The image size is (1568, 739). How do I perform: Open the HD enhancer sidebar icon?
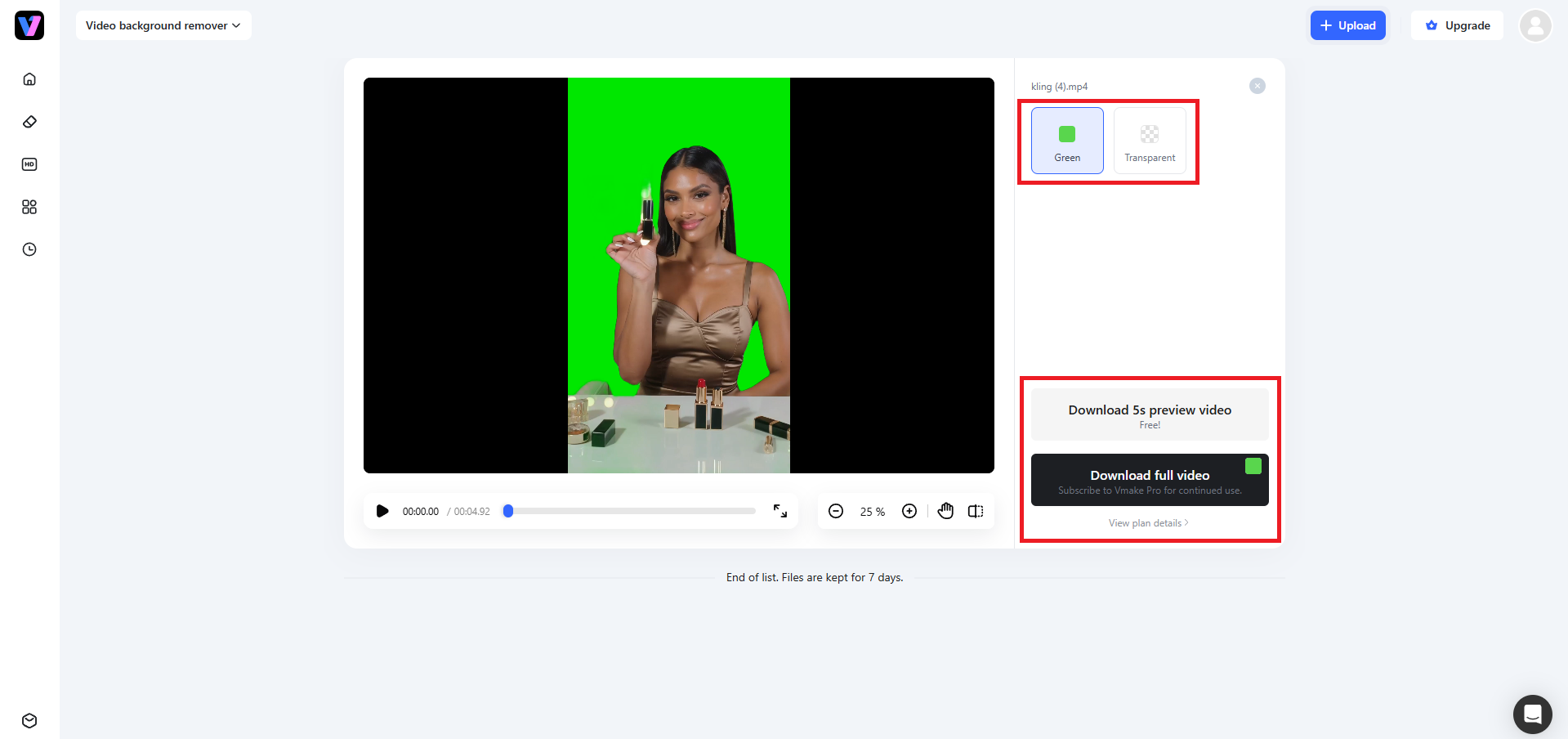click(x=29, y=164)
